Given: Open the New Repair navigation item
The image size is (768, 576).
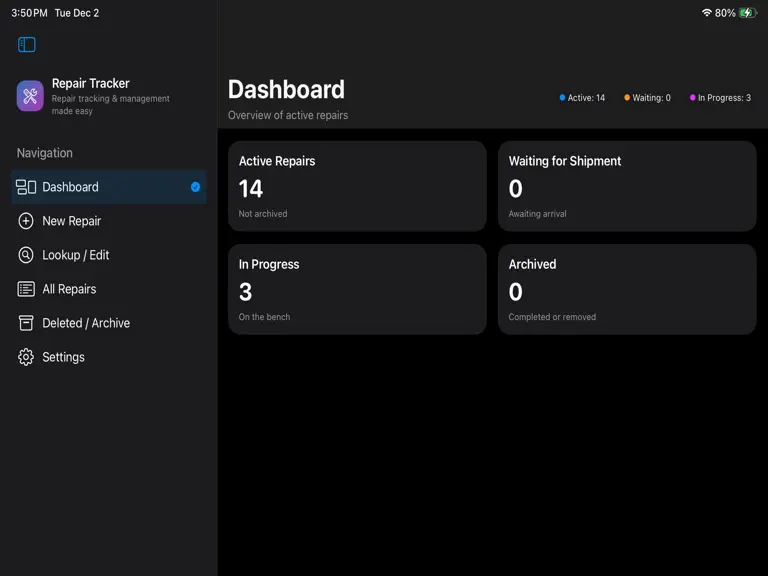Looking at the screenshot, I should (109, 221).
